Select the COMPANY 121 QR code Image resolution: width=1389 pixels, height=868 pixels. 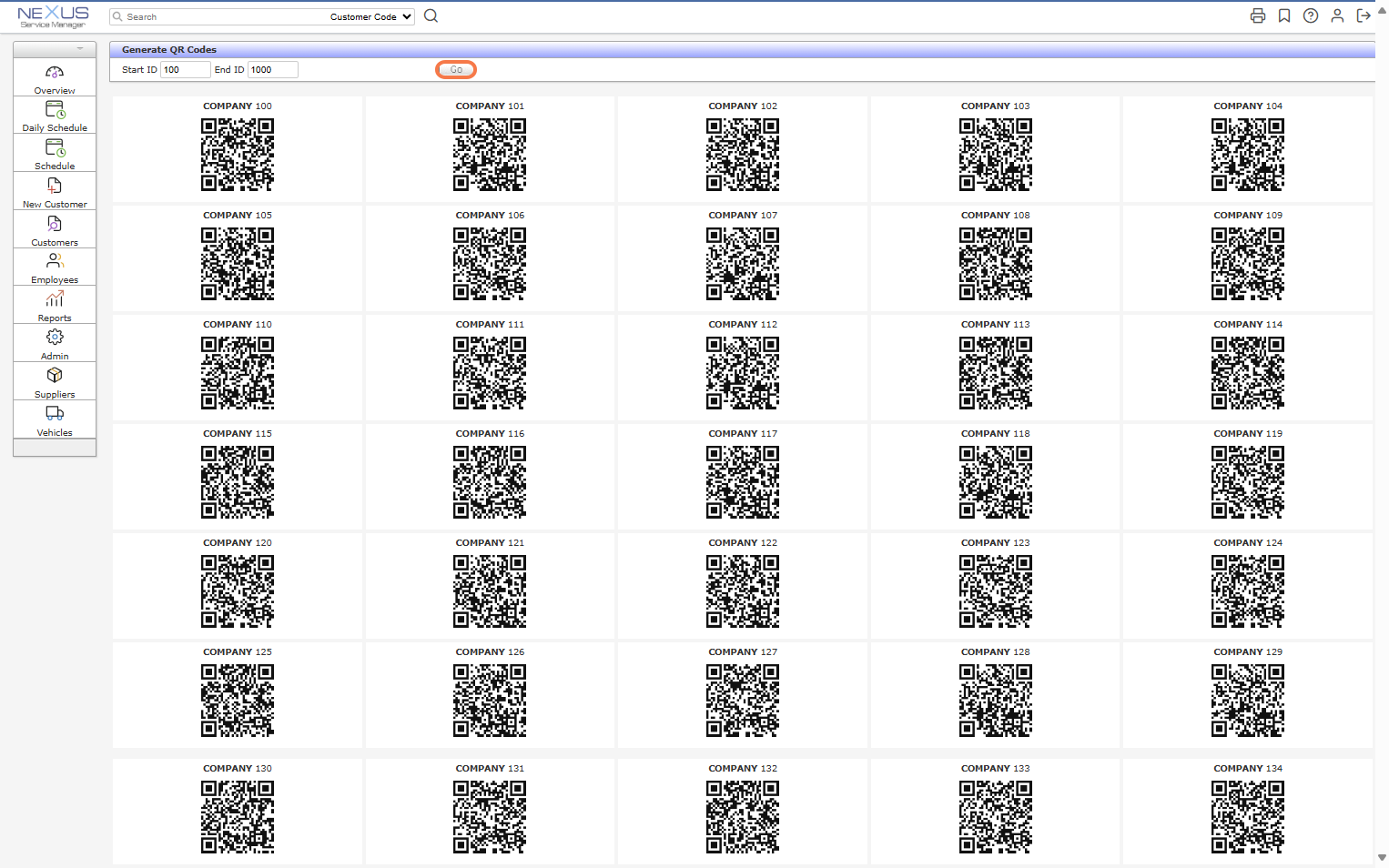click(x=490, y=591)
